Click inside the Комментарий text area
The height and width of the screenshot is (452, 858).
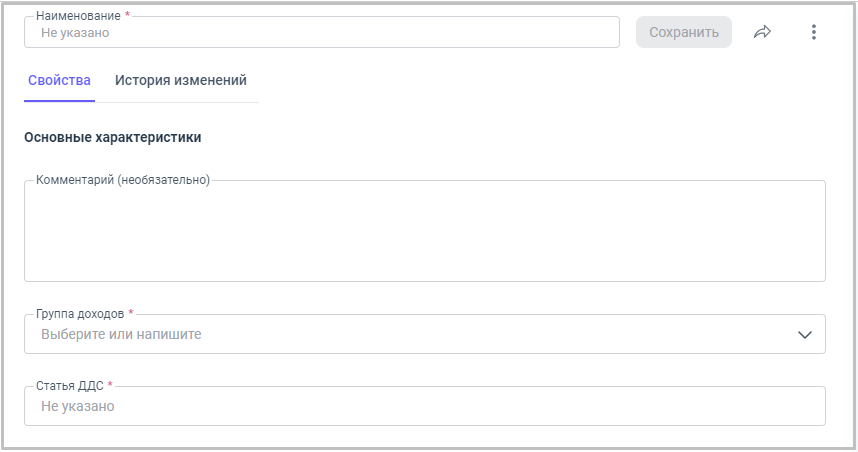point(424,235)
